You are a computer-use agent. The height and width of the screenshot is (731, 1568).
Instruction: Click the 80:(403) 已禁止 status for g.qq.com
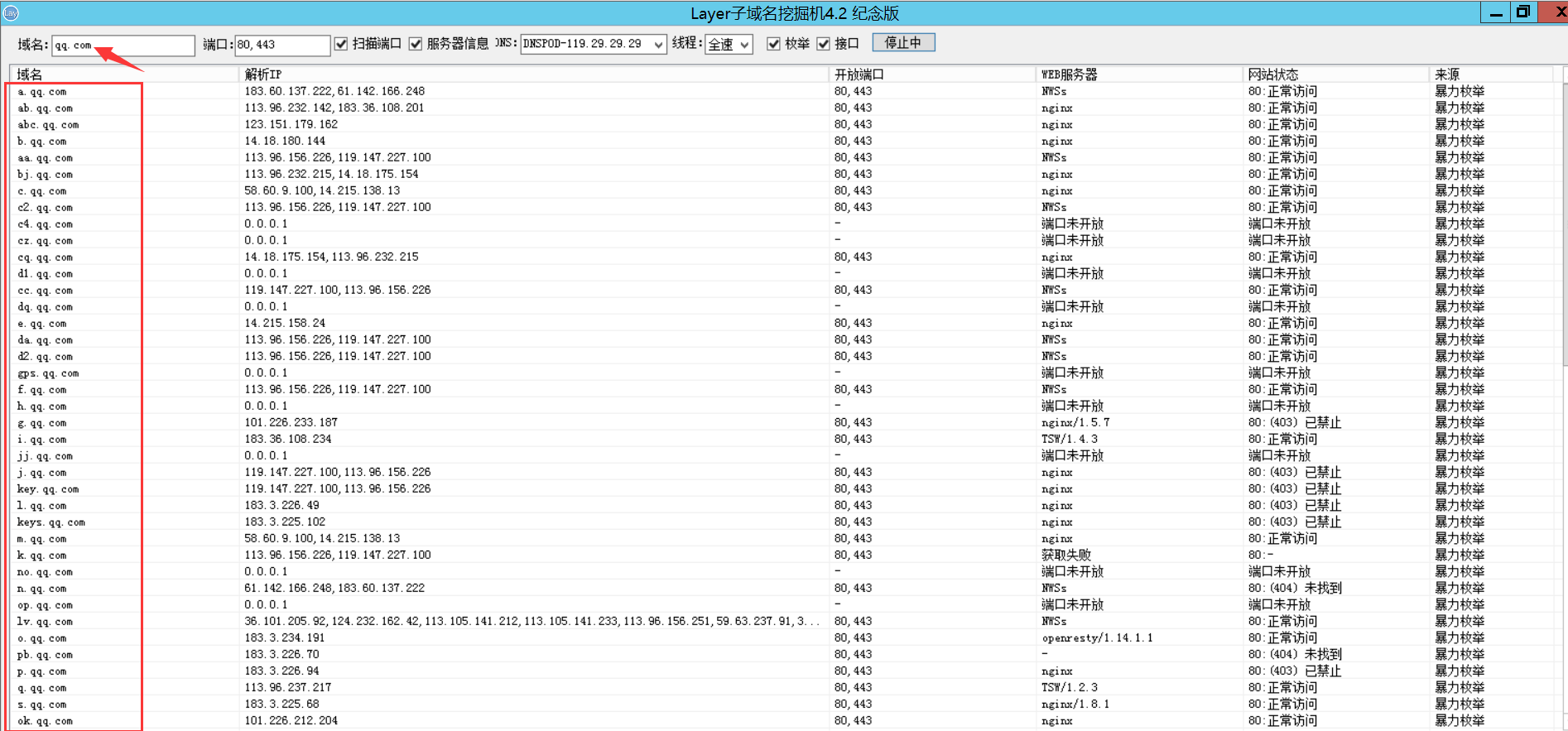[1295, 422]
